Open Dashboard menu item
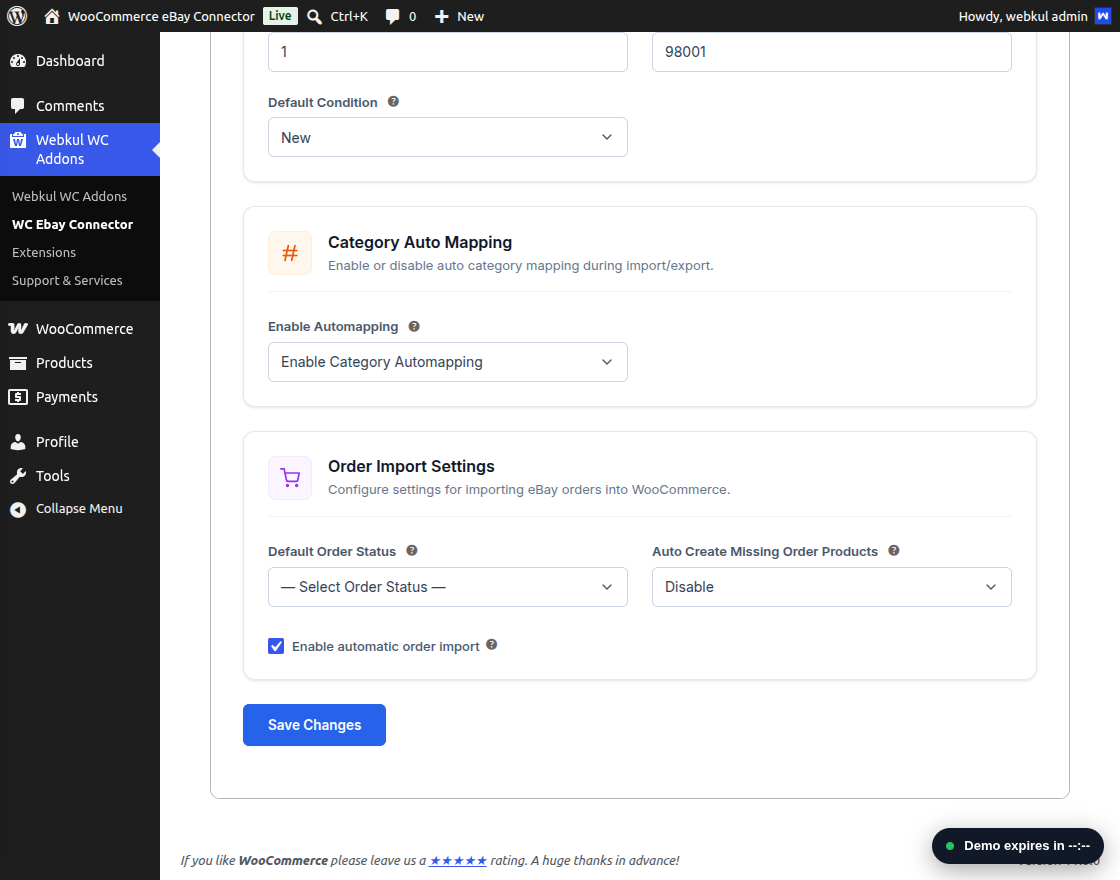The width and height of the screenshot is (1120, 880). pyautogui.click(x=80, y=61)
